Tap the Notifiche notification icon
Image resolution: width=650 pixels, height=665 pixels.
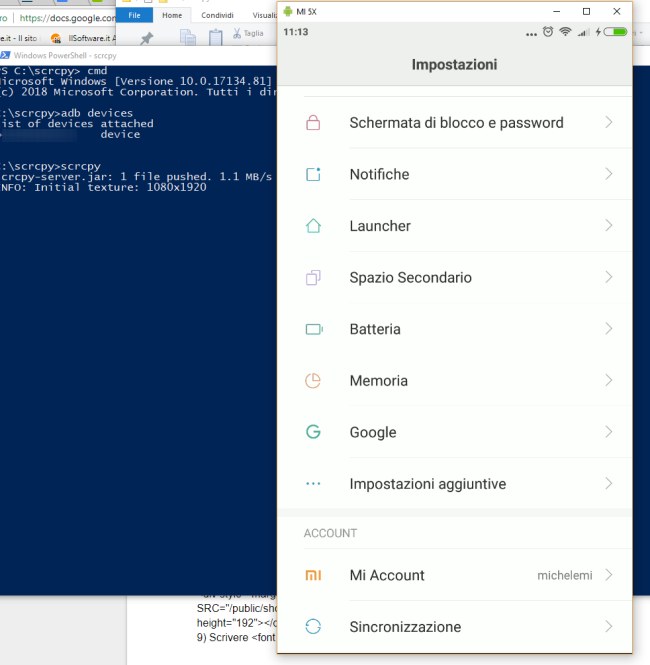pyautogui.click(x=313, y=174)
